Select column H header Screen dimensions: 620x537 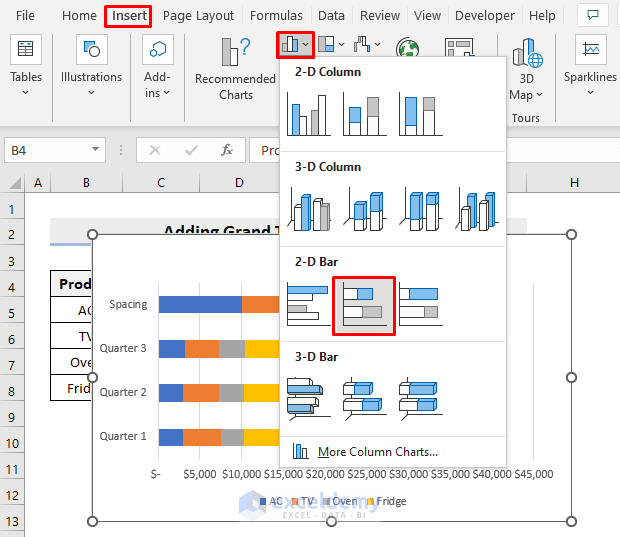coord(574,183)
